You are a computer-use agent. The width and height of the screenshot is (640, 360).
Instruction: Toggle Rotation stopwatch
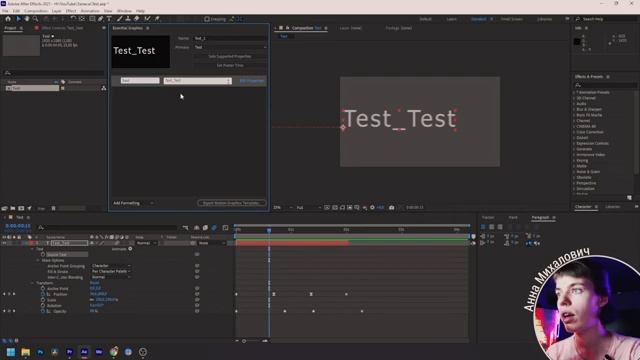43,305
